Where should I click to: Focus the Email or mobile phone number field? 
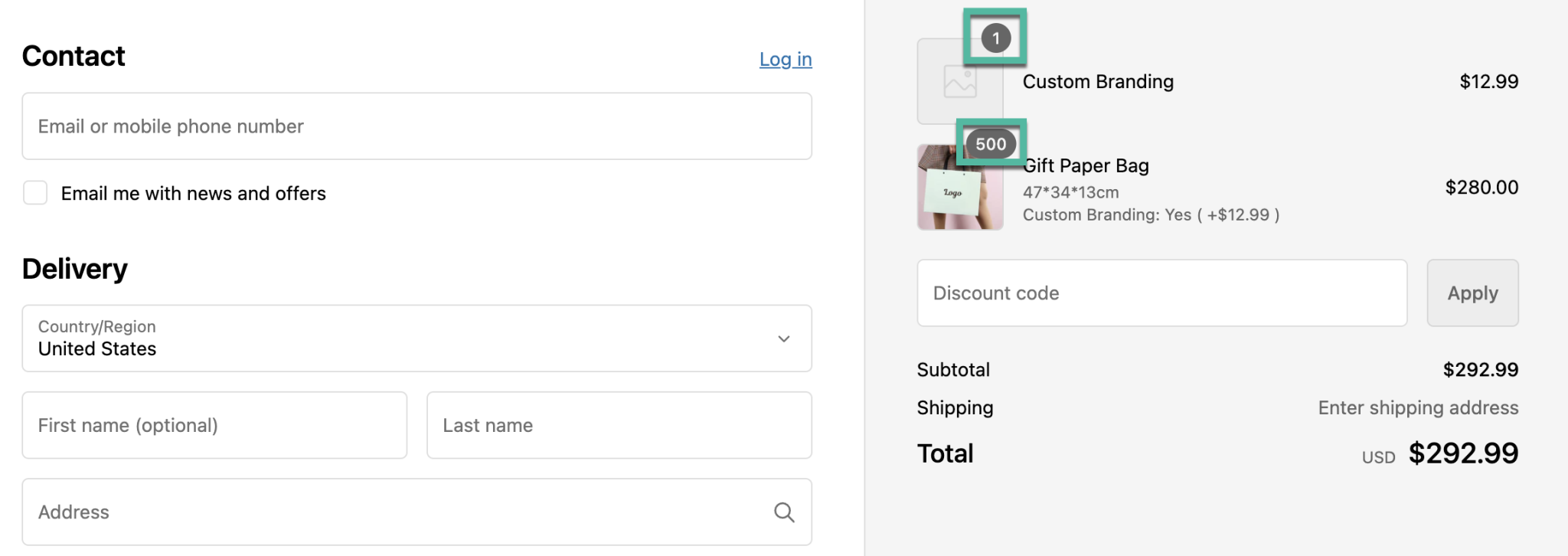pyautogui.click(x=416, y=126)
